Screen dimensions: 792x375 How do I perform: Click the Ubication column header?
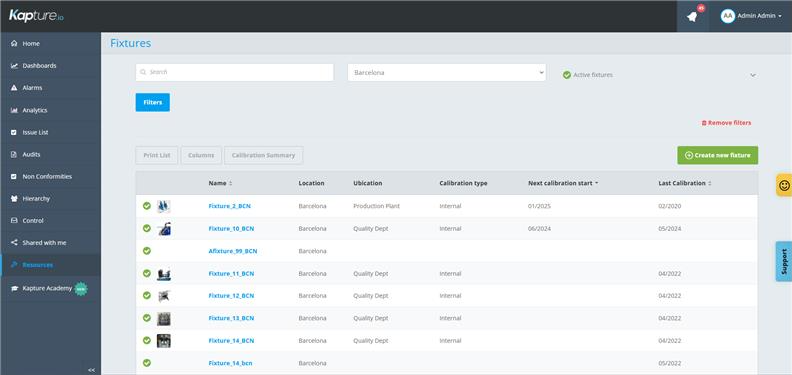(367, 183)
